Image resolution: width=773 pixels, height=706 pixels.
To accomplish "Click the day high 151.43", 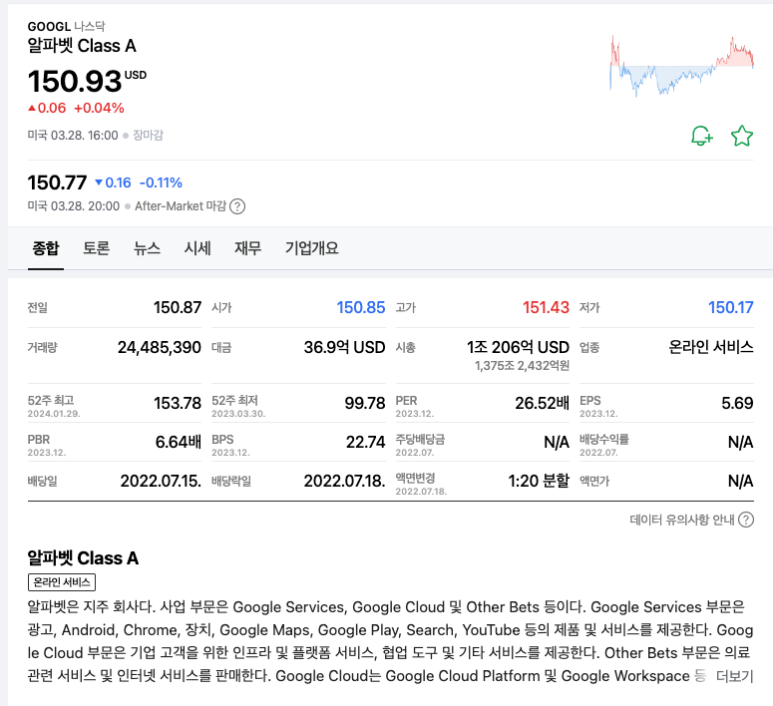I will pos(546,308).
